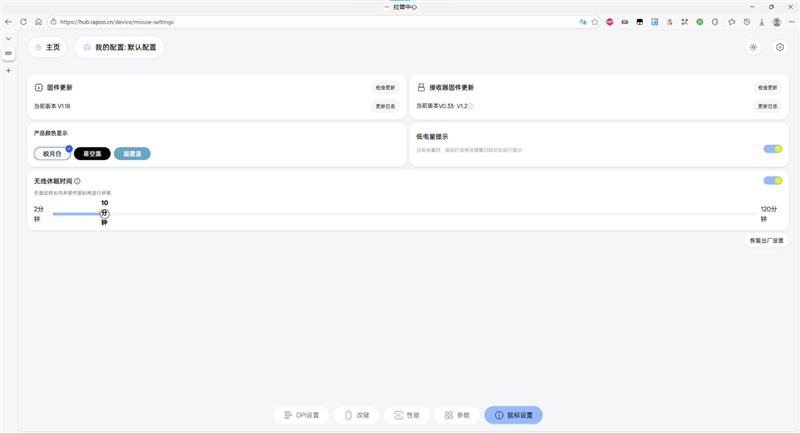Open browser more menu (three dots)
The height and width of the screenshot is (433, 800).
(x=792, y=22)
